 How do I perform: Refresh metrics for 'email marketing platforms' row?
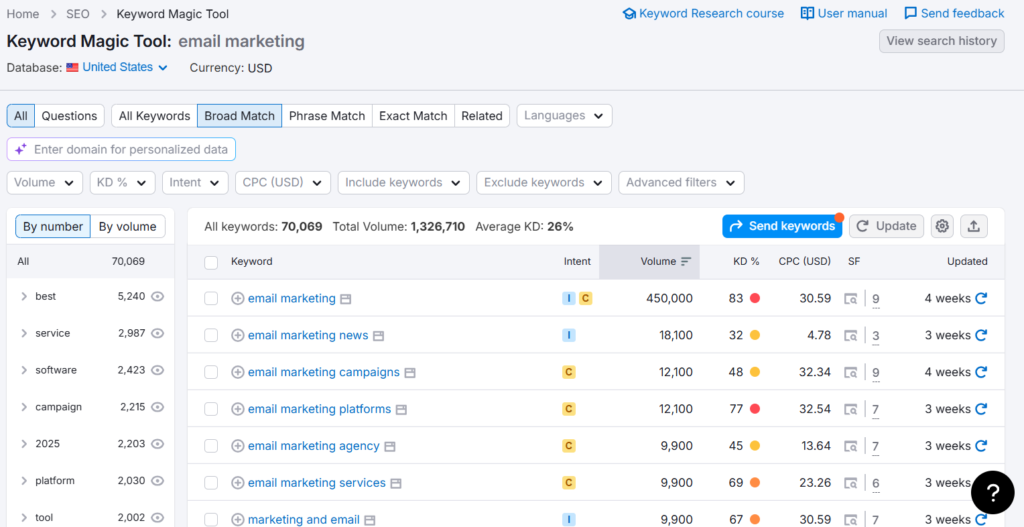pyautogui.click(x=981, y=409)
